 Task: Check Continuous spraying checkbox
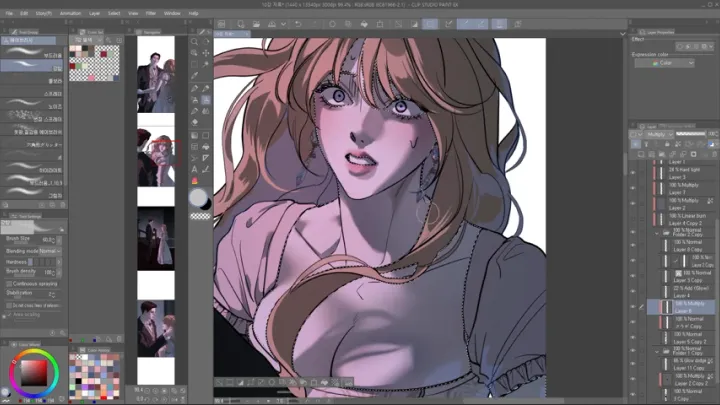tap(9, 284)
